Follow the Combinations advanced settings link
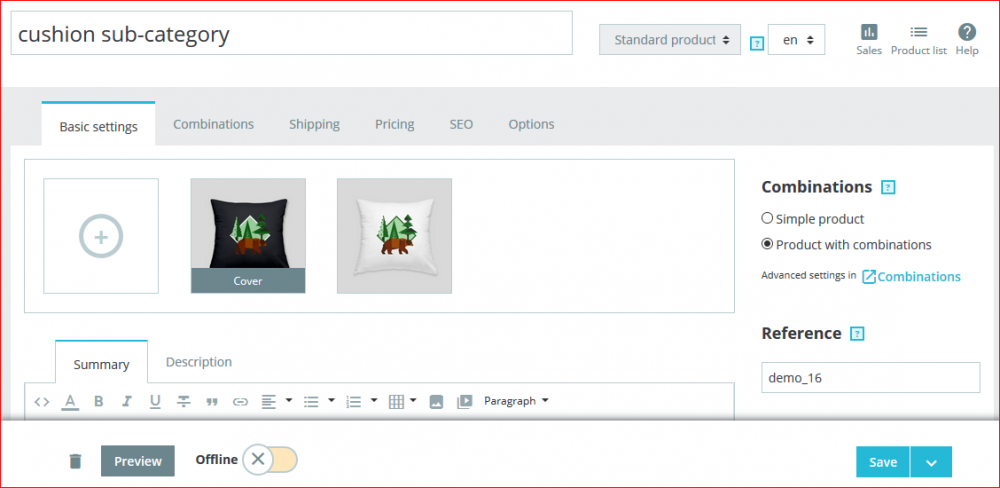 [x=911, y=276]
